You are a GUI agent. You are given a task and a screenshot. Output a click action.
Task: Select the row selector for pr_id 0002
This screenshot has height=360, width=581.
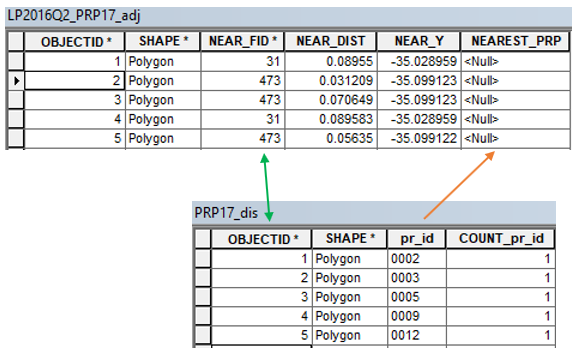[x=203, y=259]
